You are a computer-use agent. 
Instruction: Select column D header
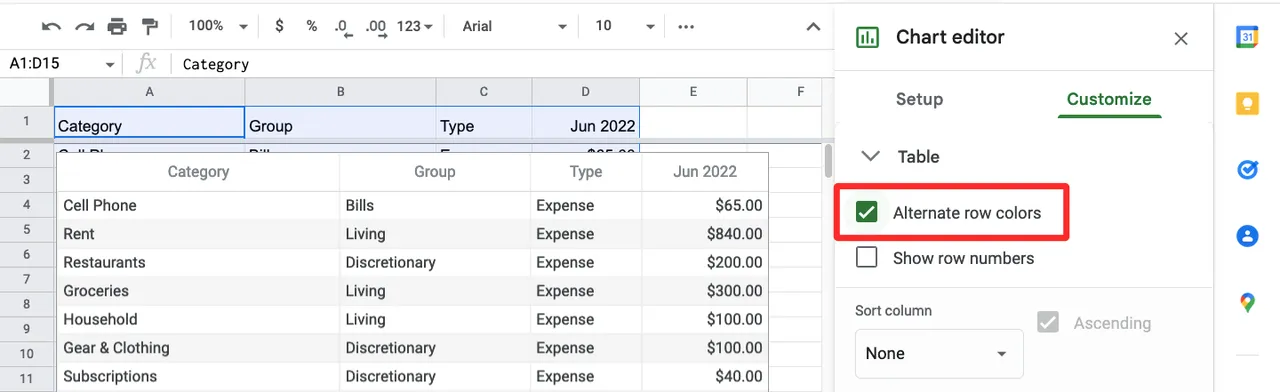pos(585,92)
